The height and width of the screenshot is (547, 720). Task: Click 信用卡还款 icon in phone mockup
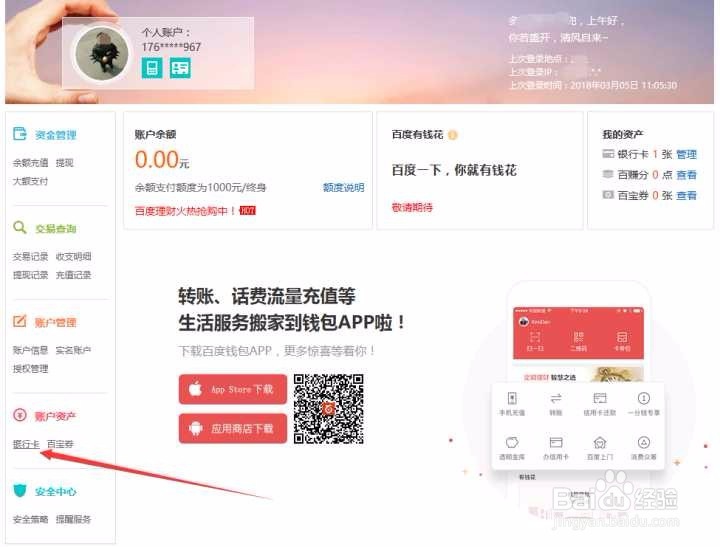coord(600,398)
